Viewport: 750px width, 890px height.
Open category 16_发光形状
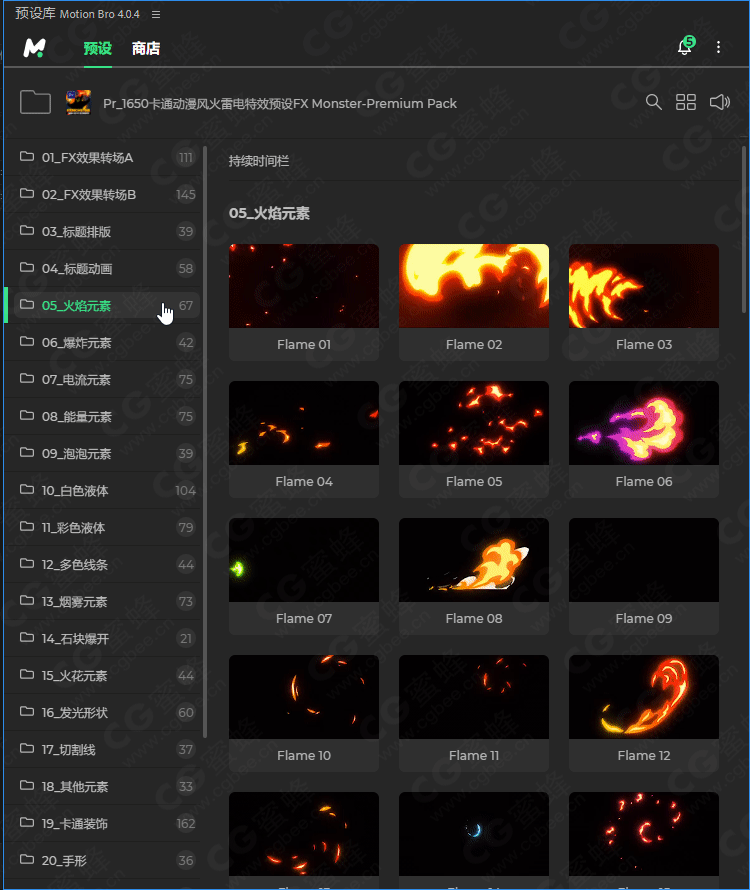coord(103,713)
